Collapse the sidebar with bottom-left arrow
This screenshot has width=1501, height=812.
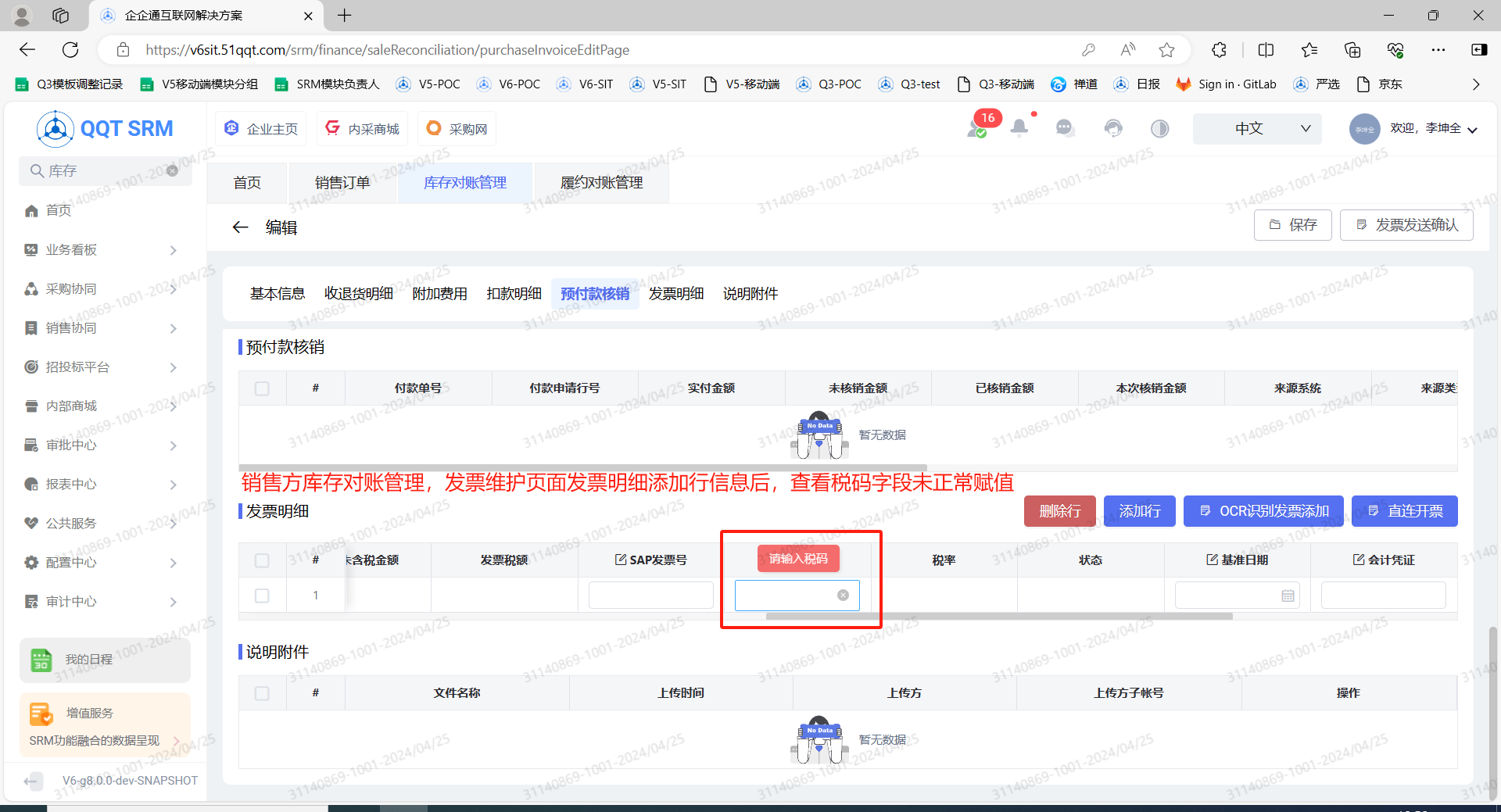33,781
